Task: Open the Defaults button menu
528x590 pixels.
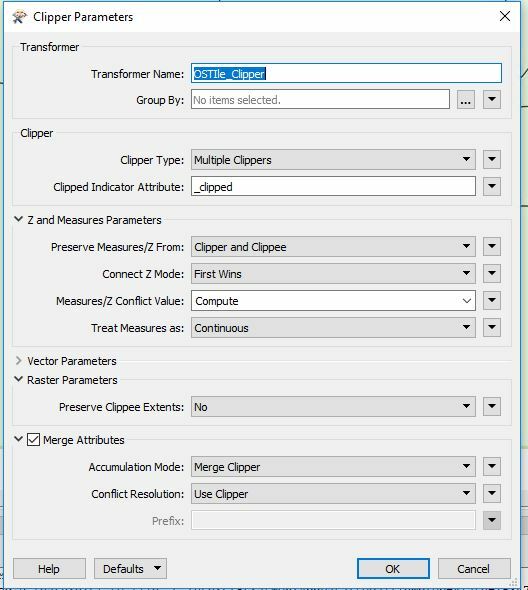Action: pyautogui.click(x=130, y=569)
